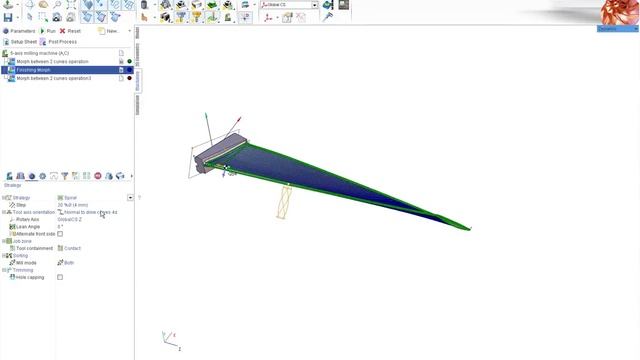This screenshot has height=360, width=640.
Task: Click the Spiral strategy value
Action: point(71,198)
